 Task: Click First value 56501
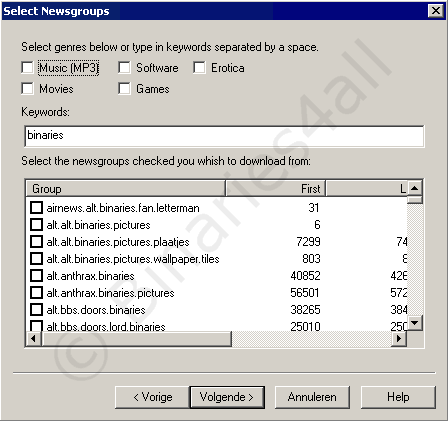[x=305, y=293]
